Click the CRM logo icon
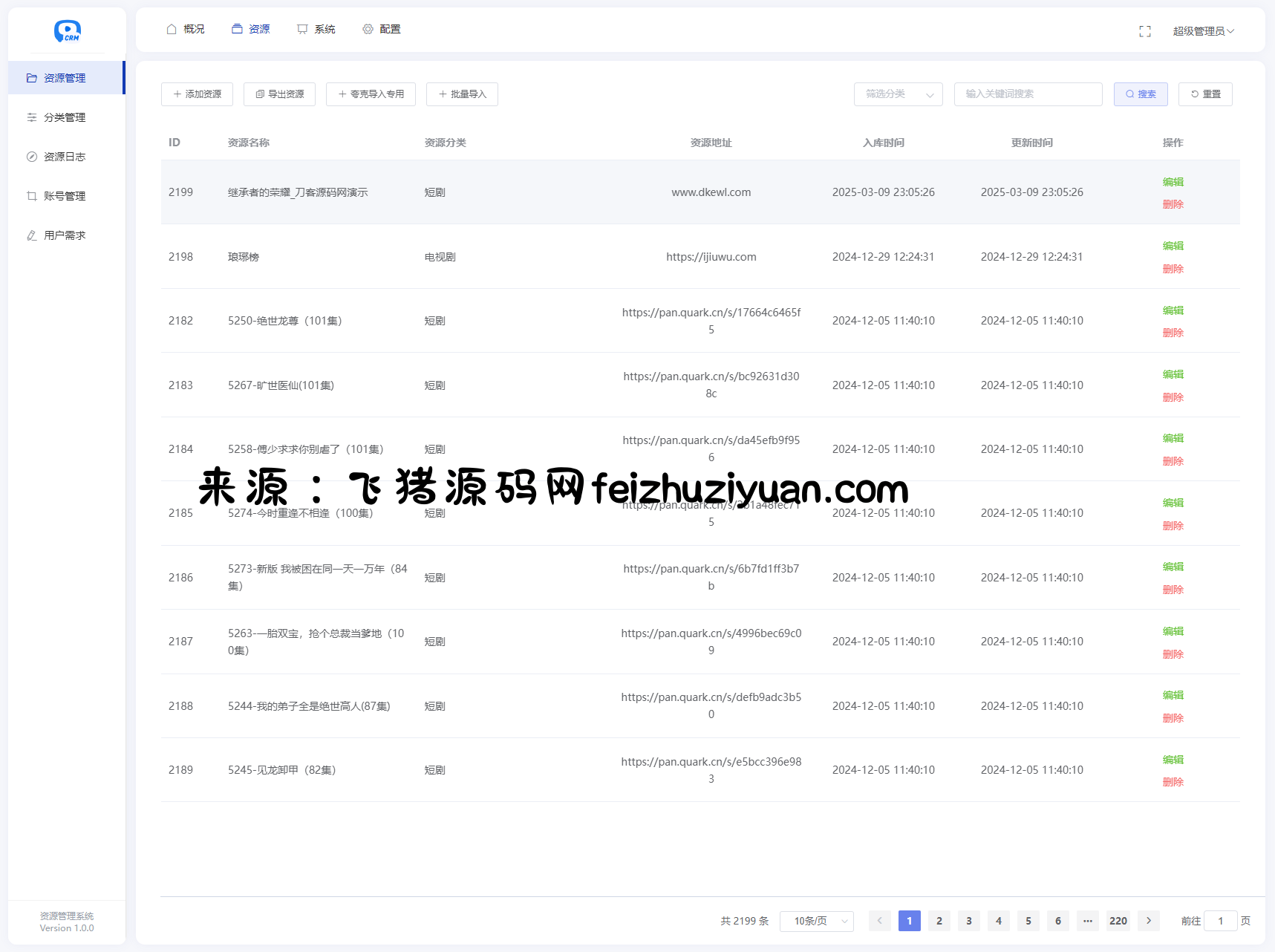The height and width of the screenshot is (952, 1275). 67,30
